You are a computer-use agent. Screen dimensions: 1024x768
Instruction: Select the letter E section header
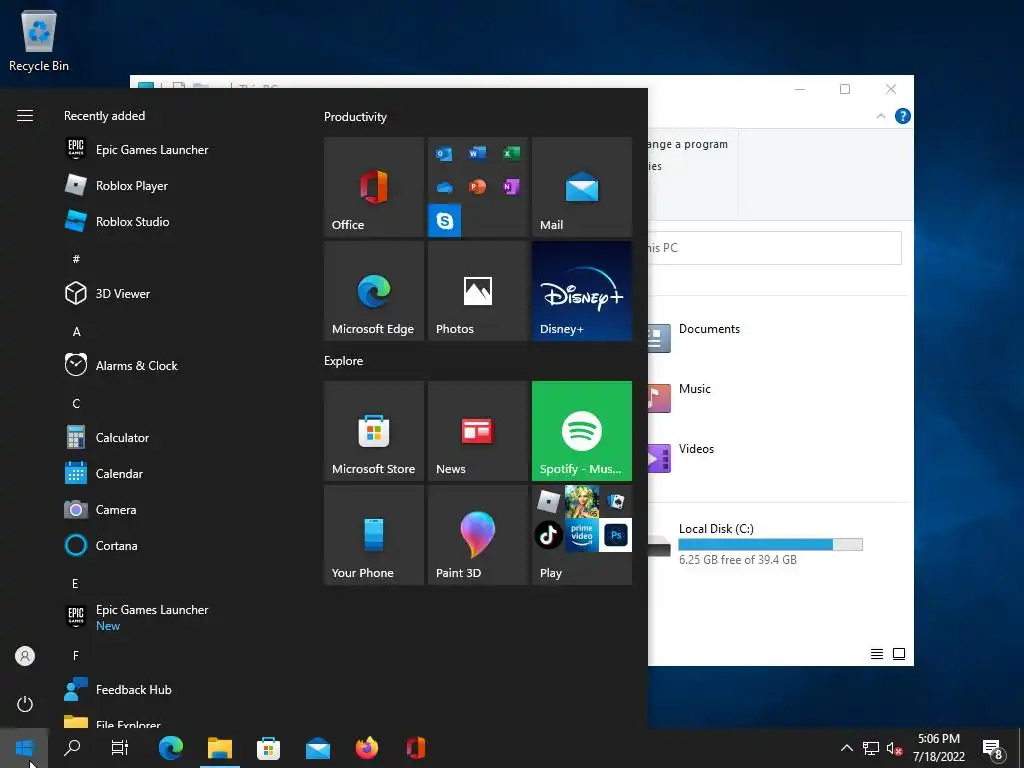(76, 584)
